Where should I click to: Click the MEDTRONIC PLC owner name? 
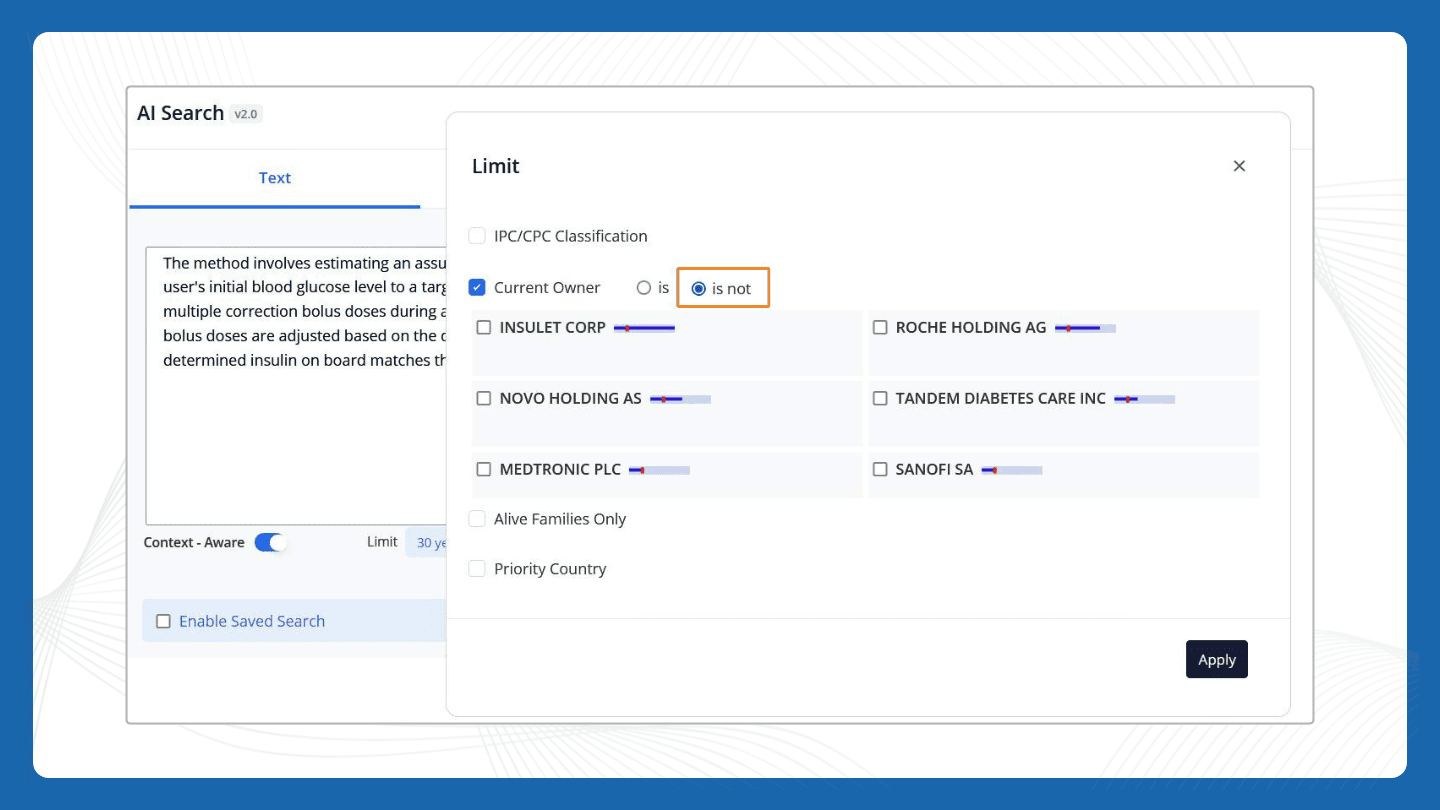pyautogui.click(x=560, y=469)
